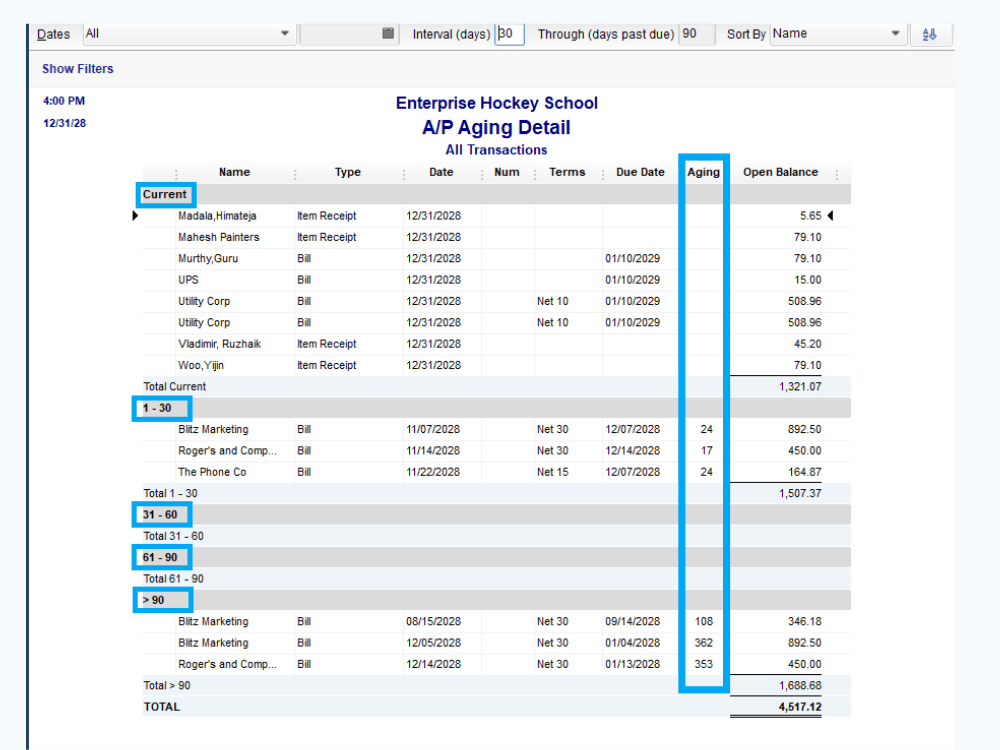1000x750 pixels.
Task: Click the Name column header
Action: pos(234,172)
